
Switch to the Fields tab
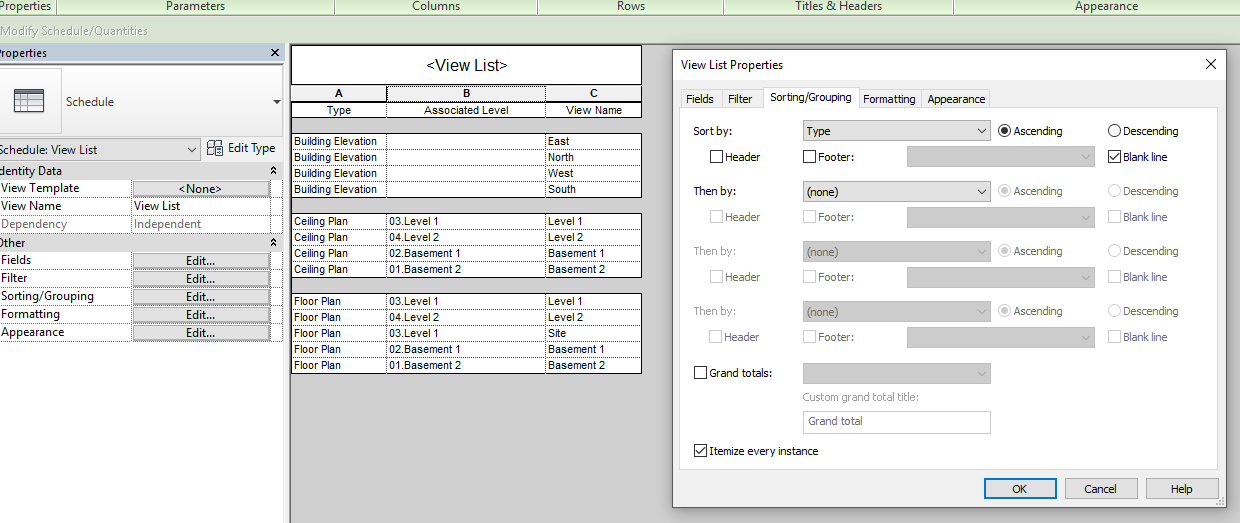pos(700,99)
